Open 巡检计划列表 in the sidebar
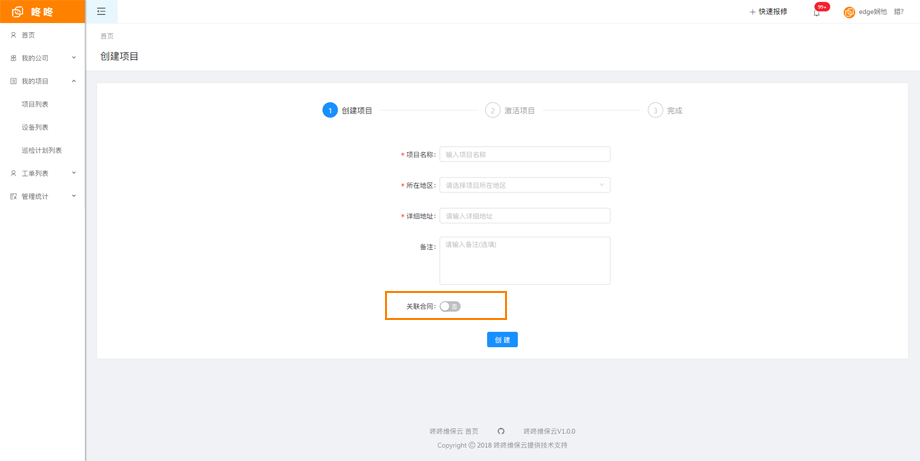The height and width of the screenshot is (461, 920). click(42, 150)
